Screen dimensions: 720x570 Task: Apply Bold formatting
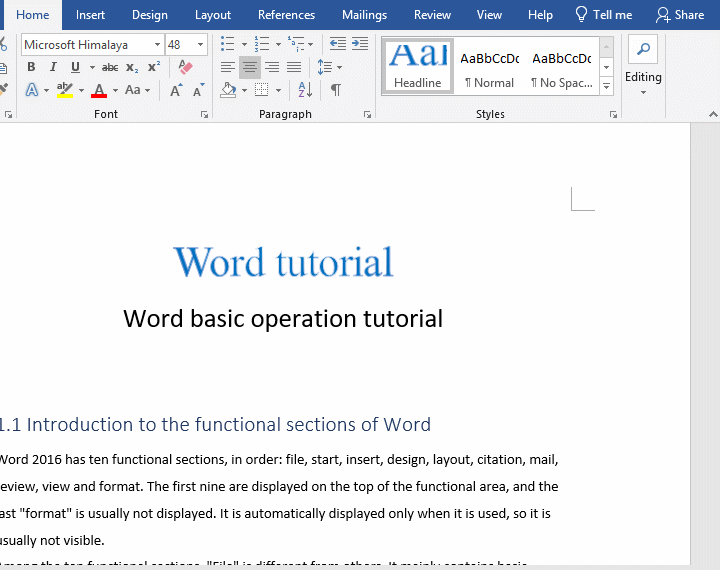[31, 67]
